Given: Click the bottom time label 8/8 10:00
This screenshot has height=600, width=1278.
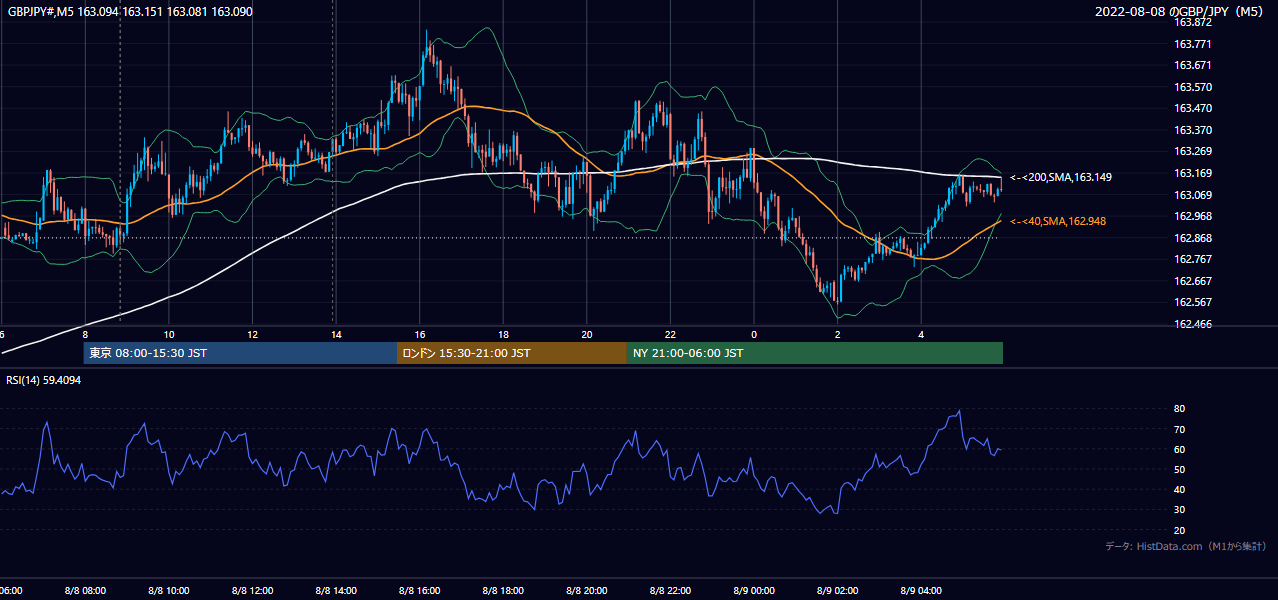Looking at the screenshot, I should coord(169,591).
